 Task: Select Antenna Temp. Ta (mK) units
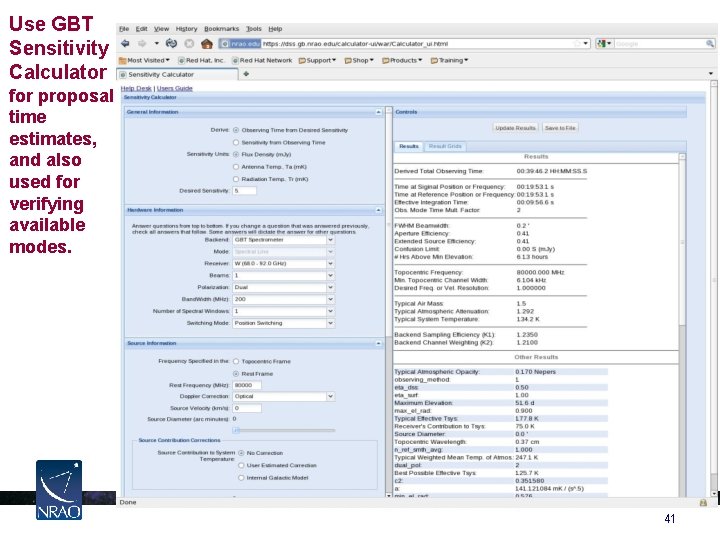point(236,167)
